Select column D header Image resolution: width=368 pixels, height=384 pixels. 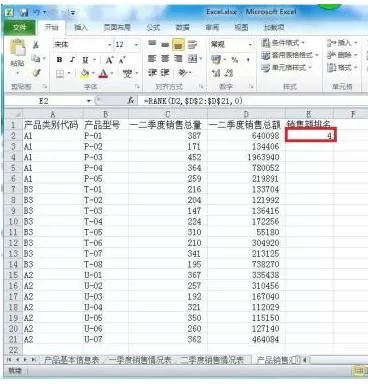(x=246, y=114)
